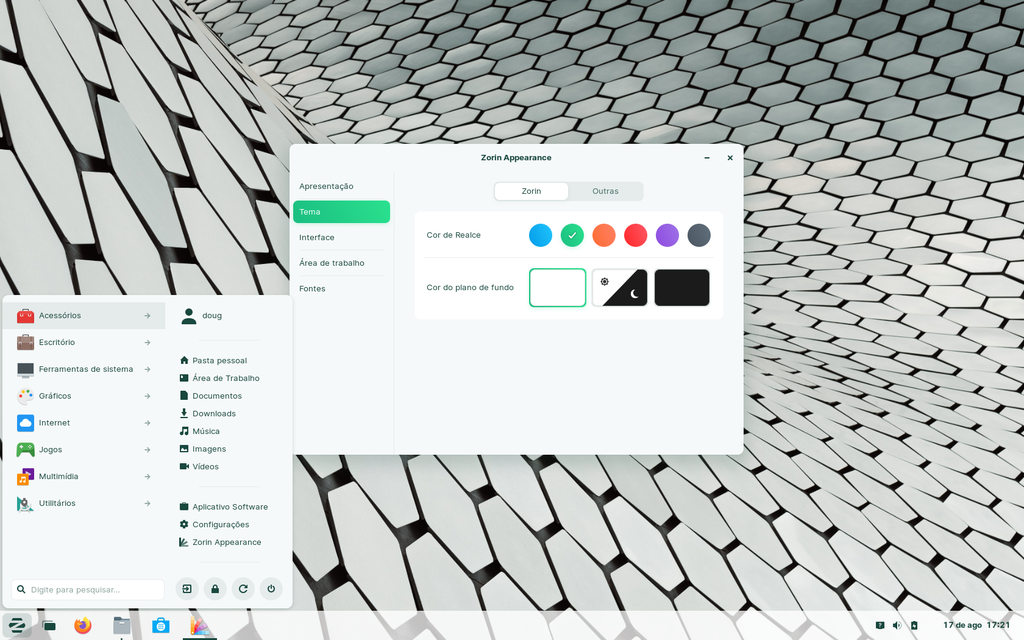Choose the gray accent color
The height and width of the screenshot is (640, 1024).
(699, 235)
